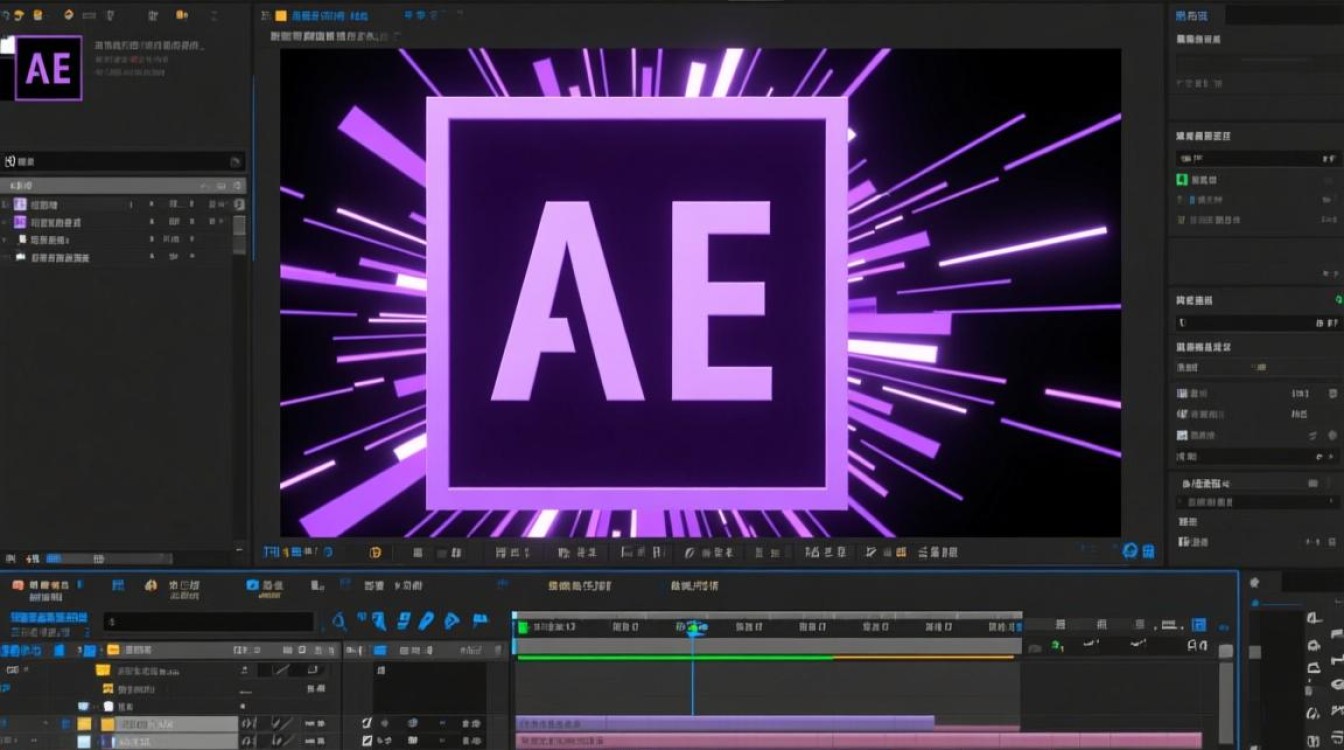Click the blue playhead marker on the time ruler
The width and height of the screenshot is (1344, 750).
click(x=692, y=628)
